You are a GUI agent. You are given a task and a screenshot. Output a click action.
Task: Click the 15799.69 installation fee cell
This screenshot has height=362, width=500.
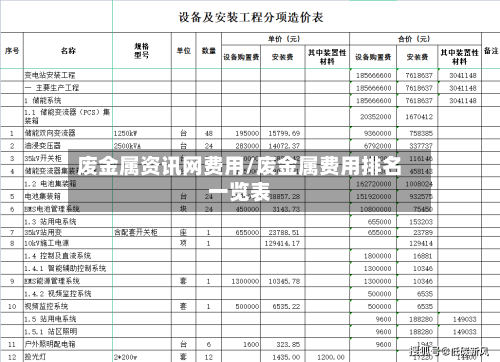coord(284,133)
